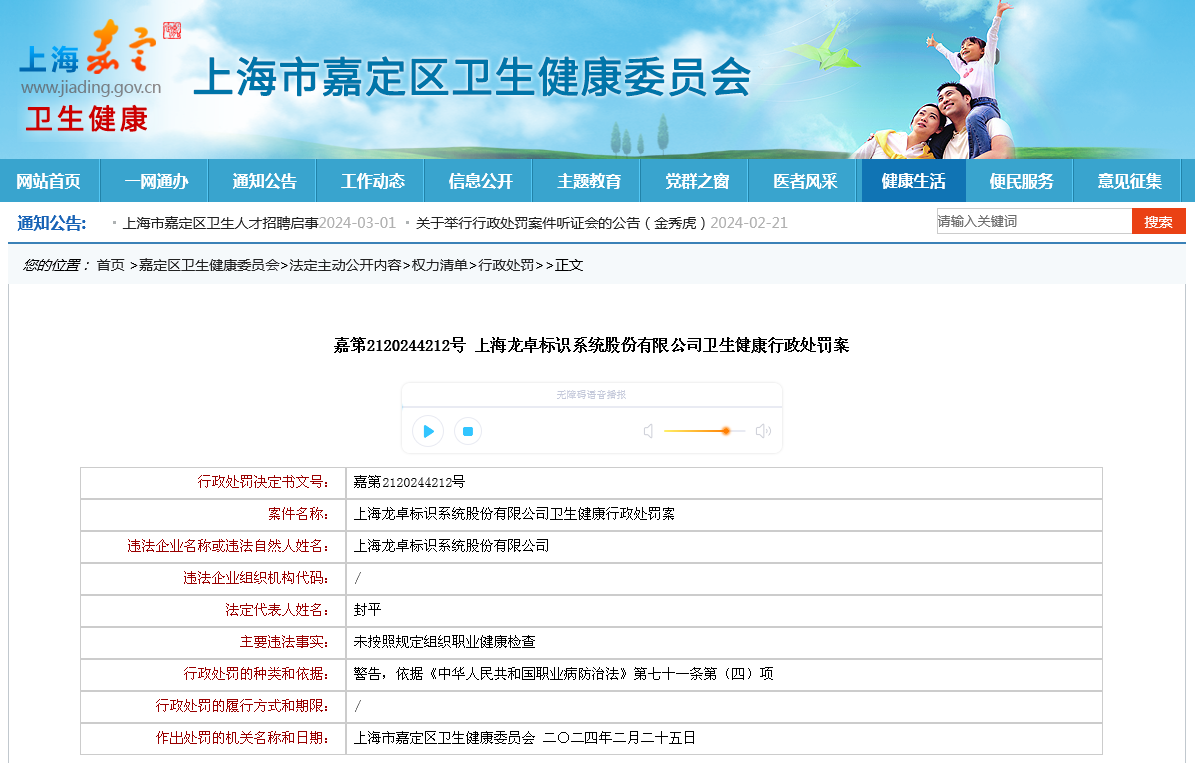The image size is (1195, 763).
Task: Go to 通知公告 section
Action: coord(264,181)
